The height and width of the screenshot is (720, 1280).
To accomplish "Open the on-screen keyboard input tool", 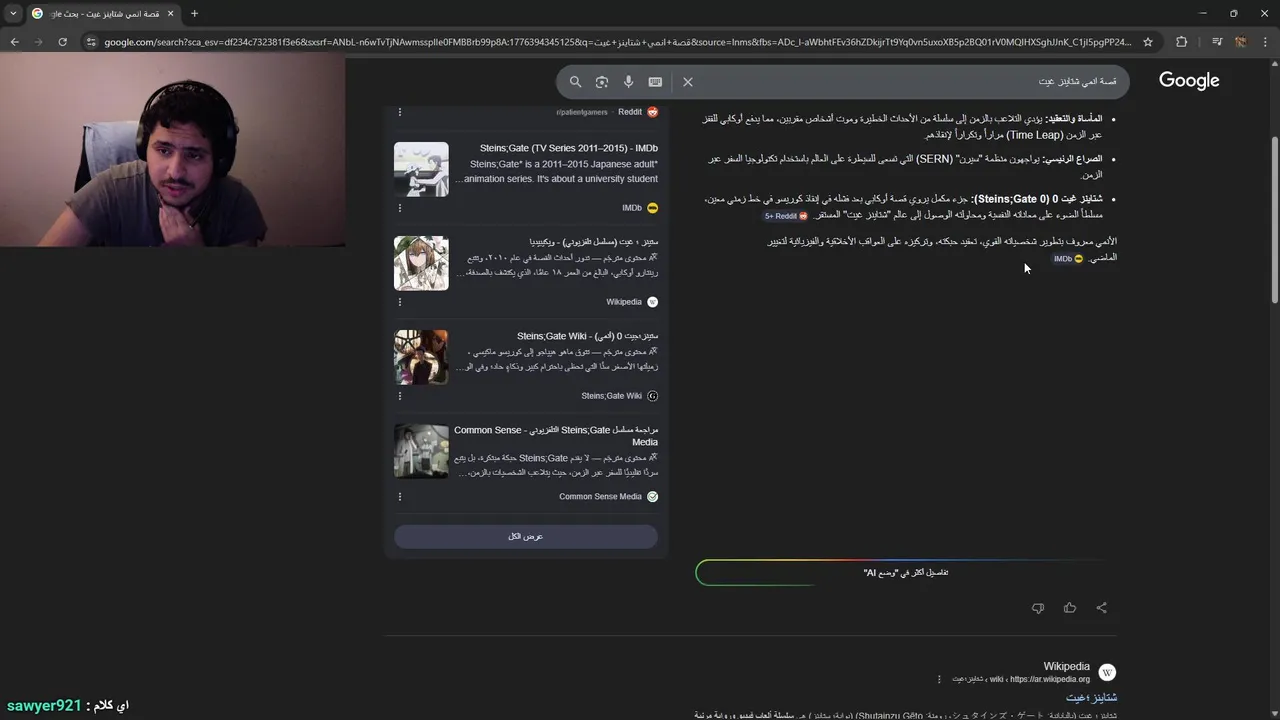I will [655, 82].
